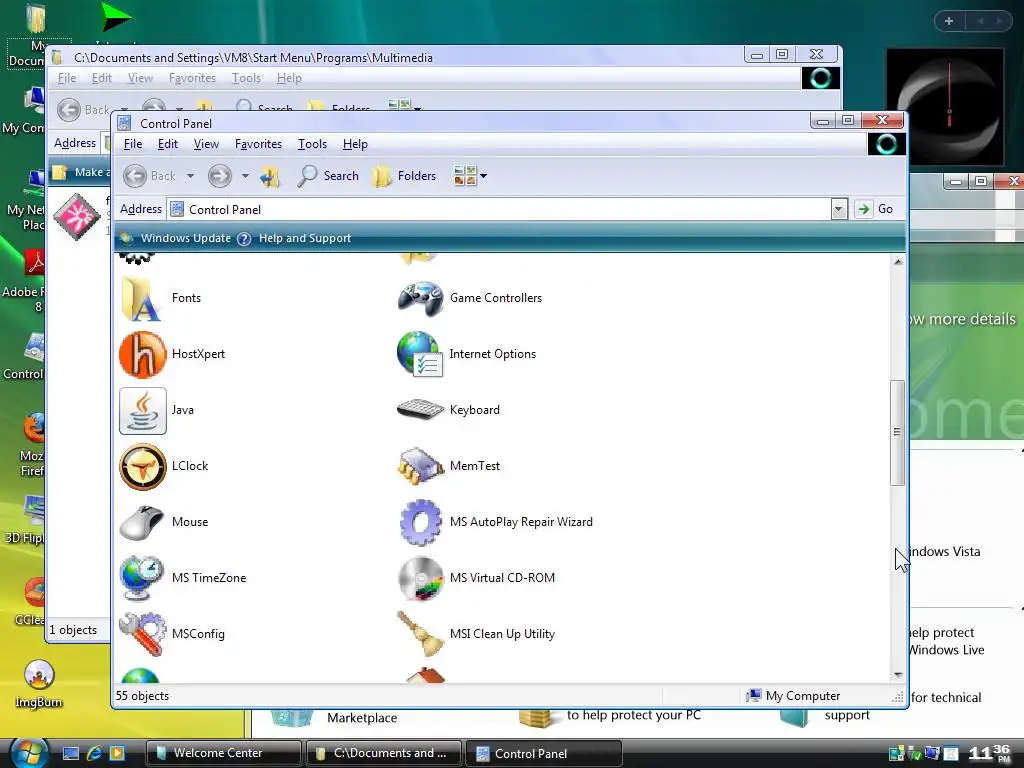Open the Java control panel icon
The image size is (1024, 768).
click(143, 411)
